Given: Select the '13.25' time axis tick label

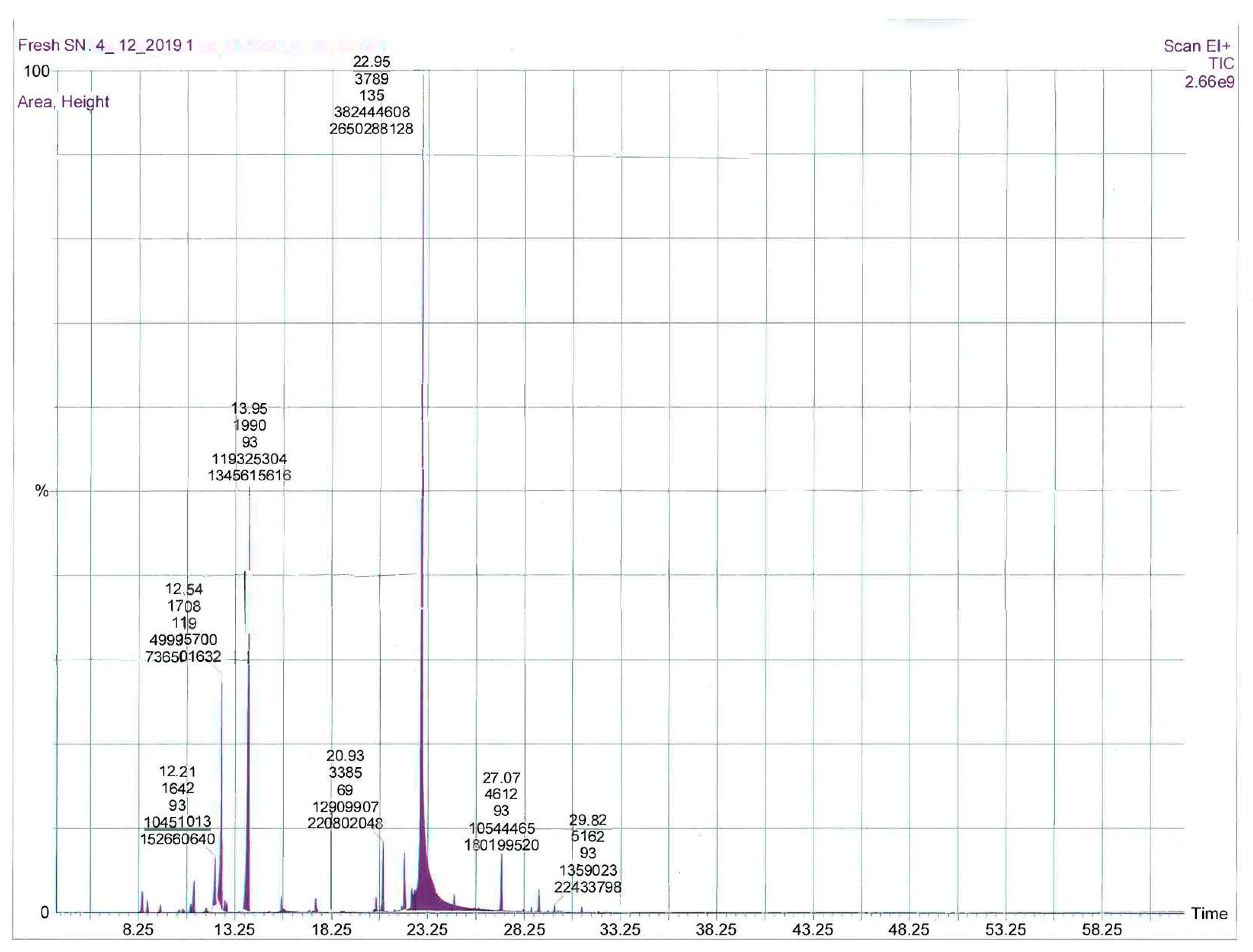Looking at the screenshot, I should (x=235, y=930).
